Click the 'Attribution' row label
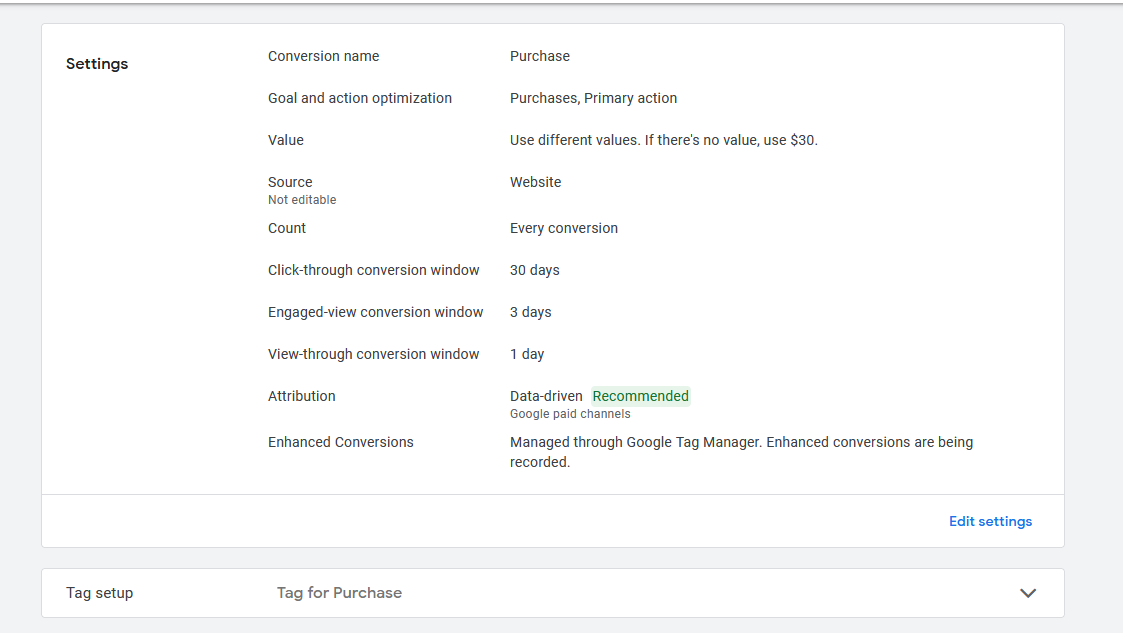 click(302, 396)
